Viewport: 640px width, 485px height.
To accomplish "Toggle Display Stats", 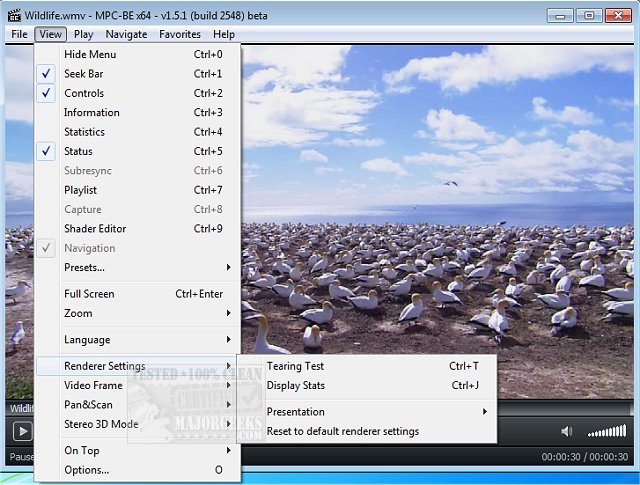I will point(367,385).
